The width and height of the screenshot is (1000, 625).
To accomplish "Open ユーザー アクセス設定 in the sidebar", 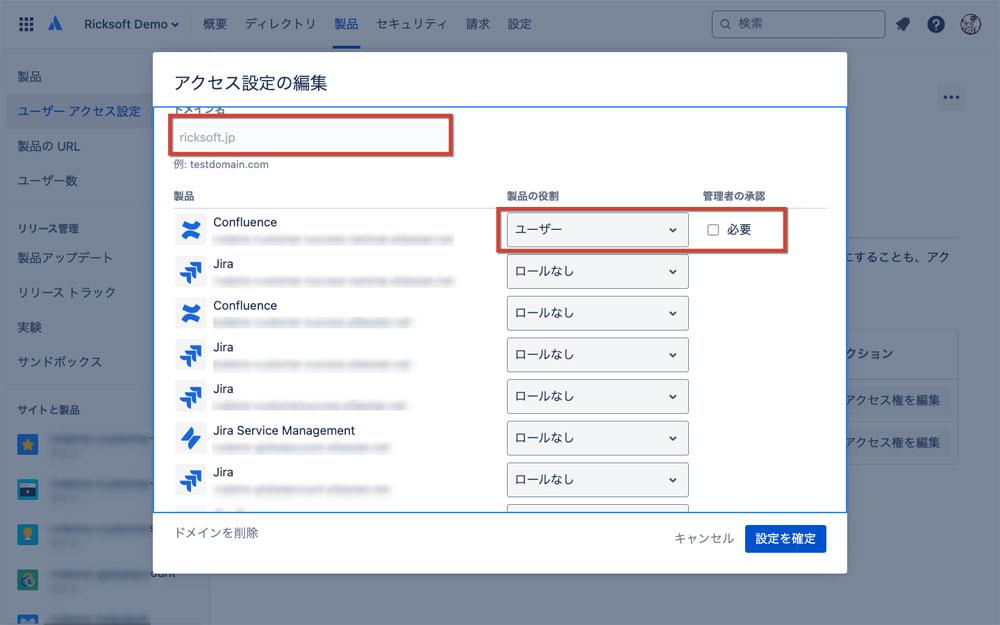I will [79, 112].
